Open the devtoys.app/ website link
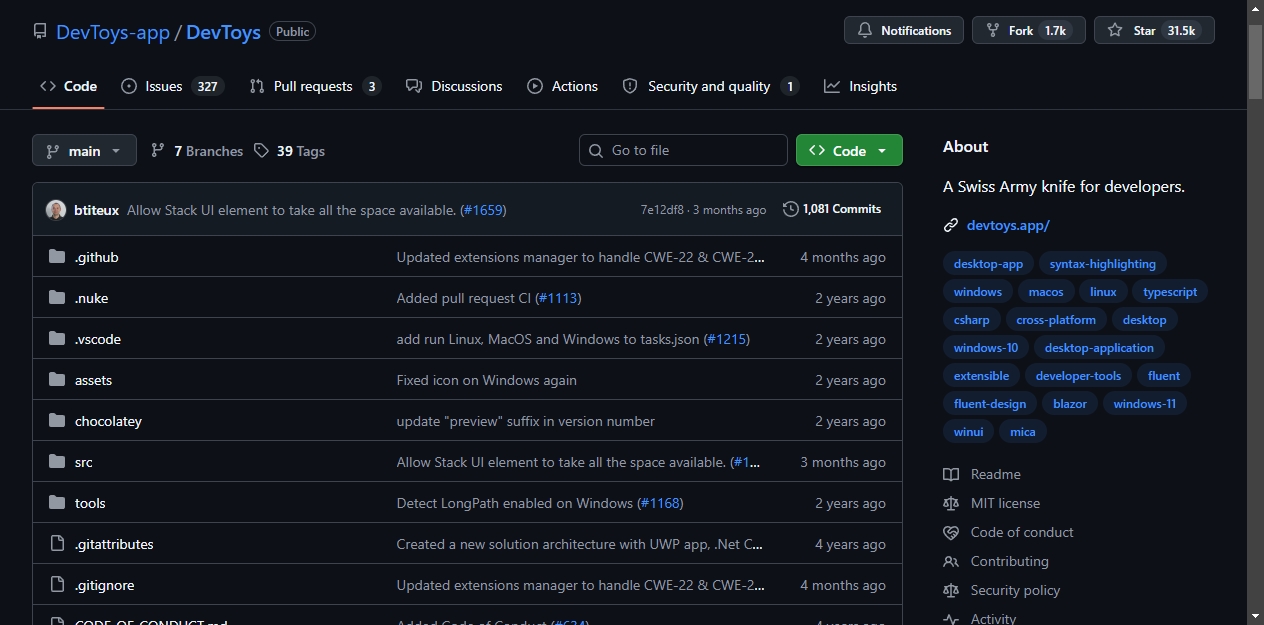 (1008, 225)
